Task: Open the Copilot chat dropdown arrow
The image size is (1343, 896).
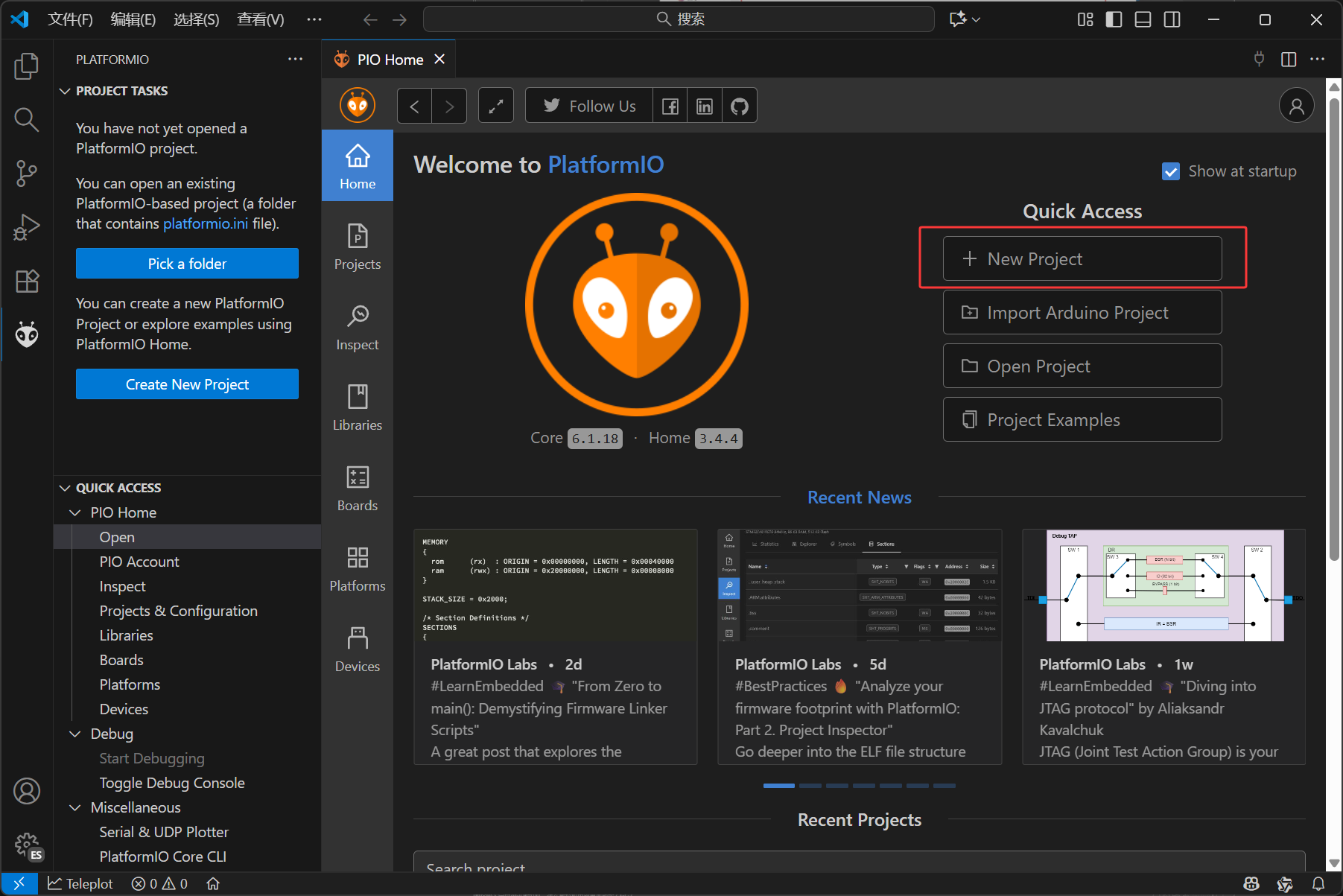Action: tap(977, 19)
